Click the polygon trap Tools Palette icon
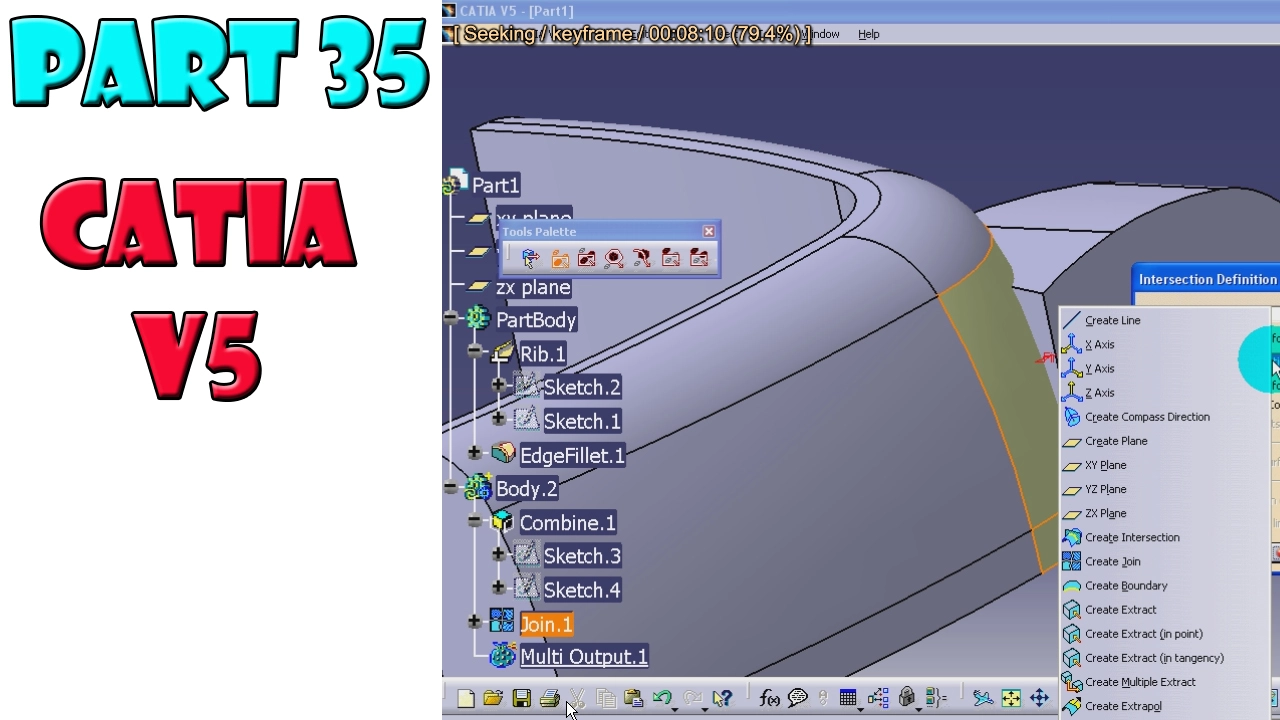 click(614, 259)
